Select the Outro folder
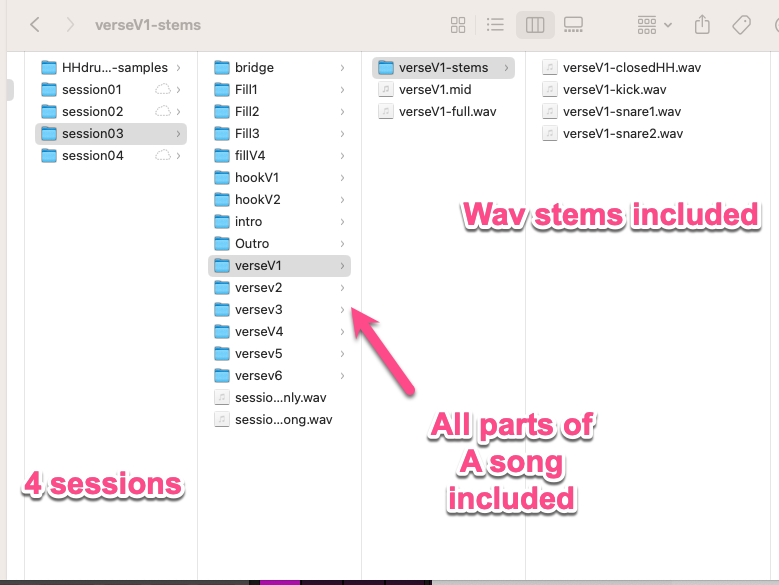The image size is (779, 585). (x=251, y=244)
